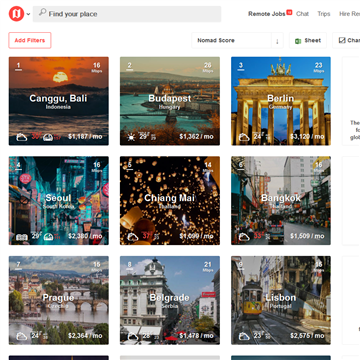Open the Trips menu link
360x360 pixels.
pyautogui.click(x=324, y=14)
